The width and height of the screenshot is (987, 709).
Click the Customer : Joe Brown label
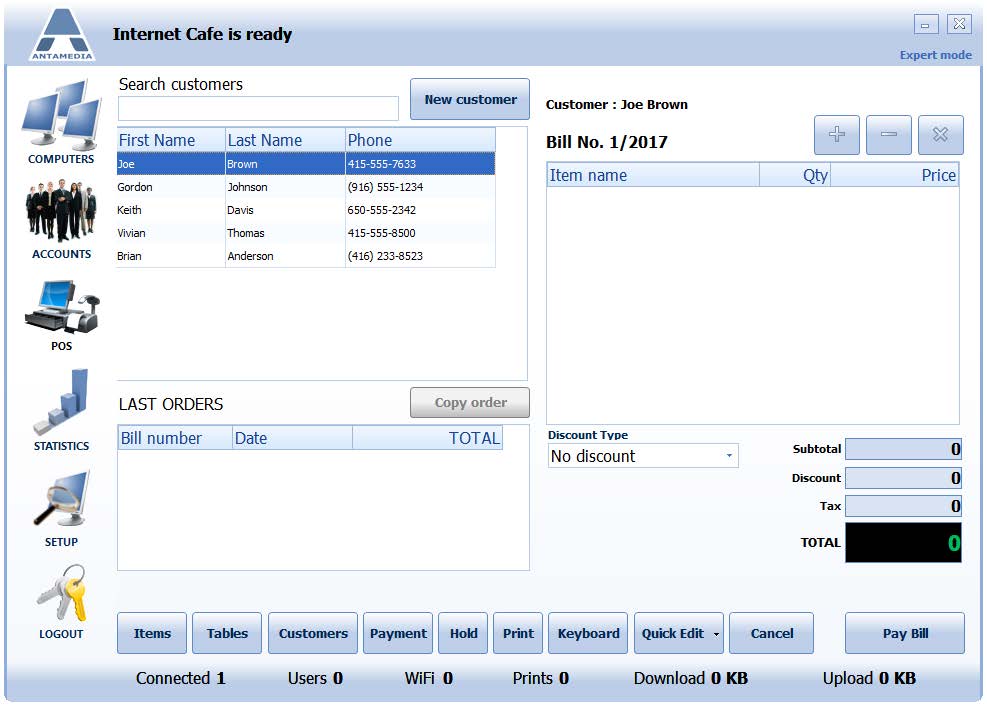(x=617, y=105)
